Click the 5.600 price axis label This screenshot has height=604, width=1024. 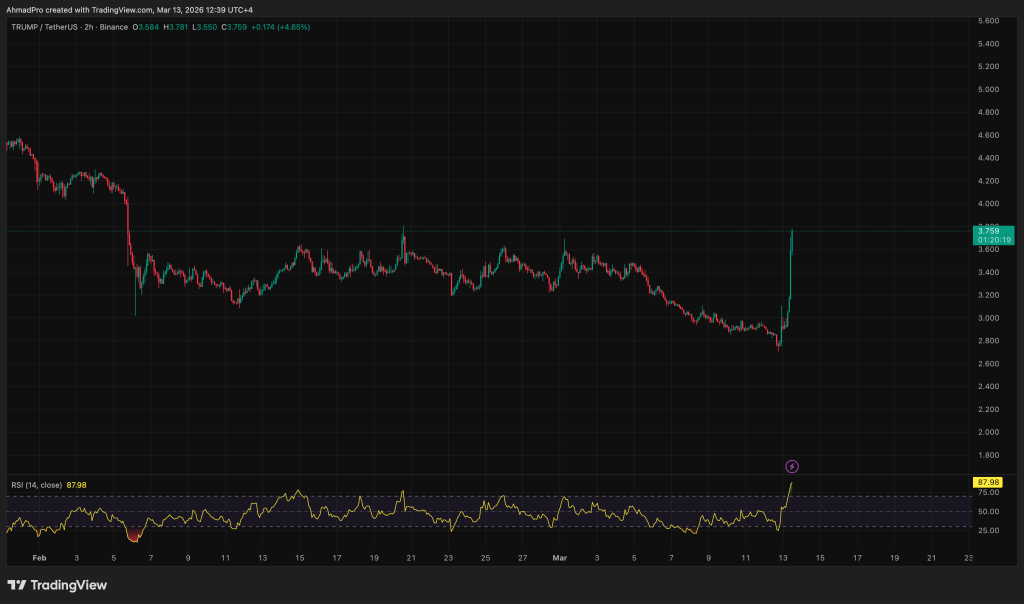[988, 21]
